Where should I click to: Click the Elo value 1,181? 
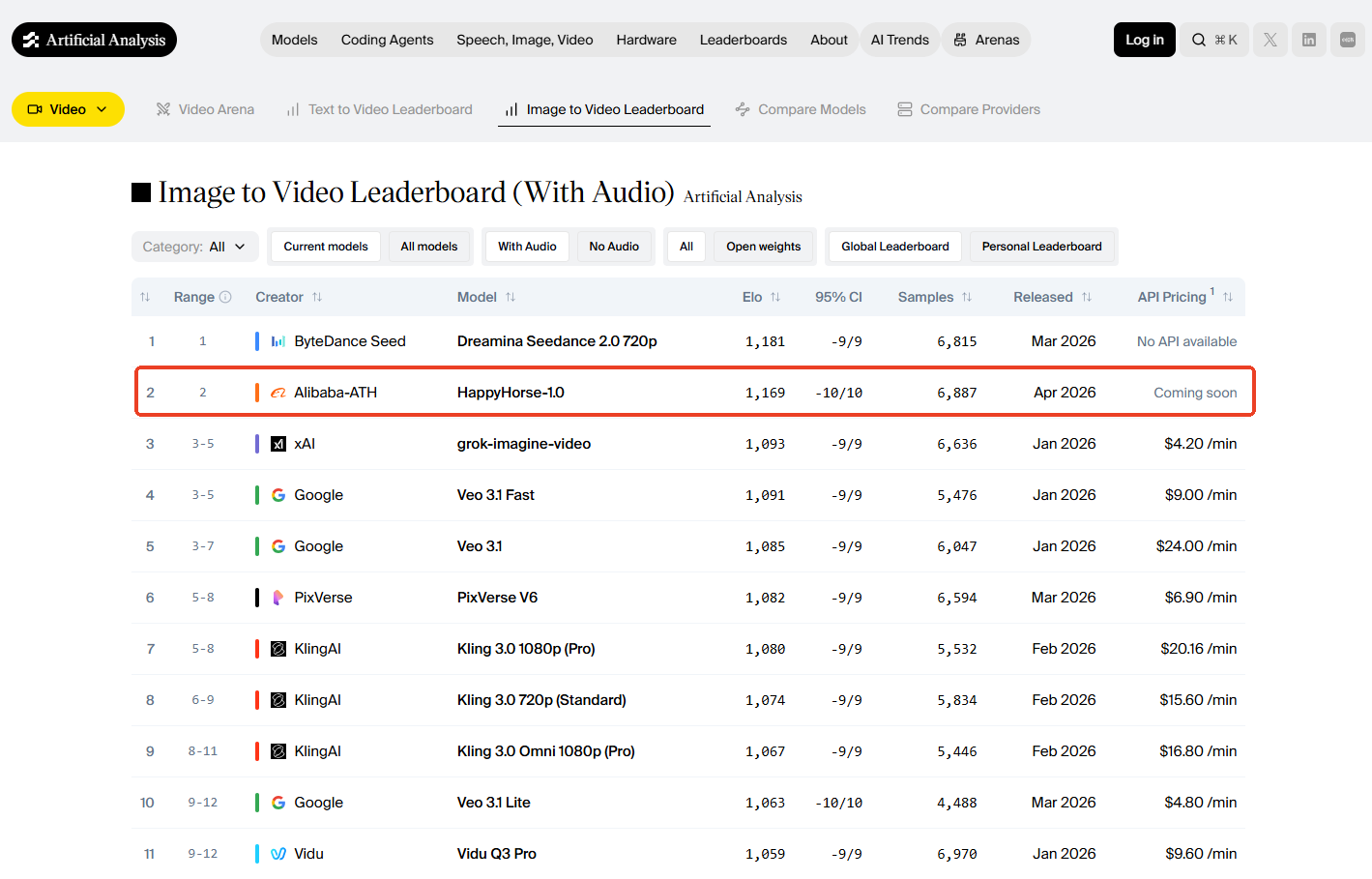766,341
